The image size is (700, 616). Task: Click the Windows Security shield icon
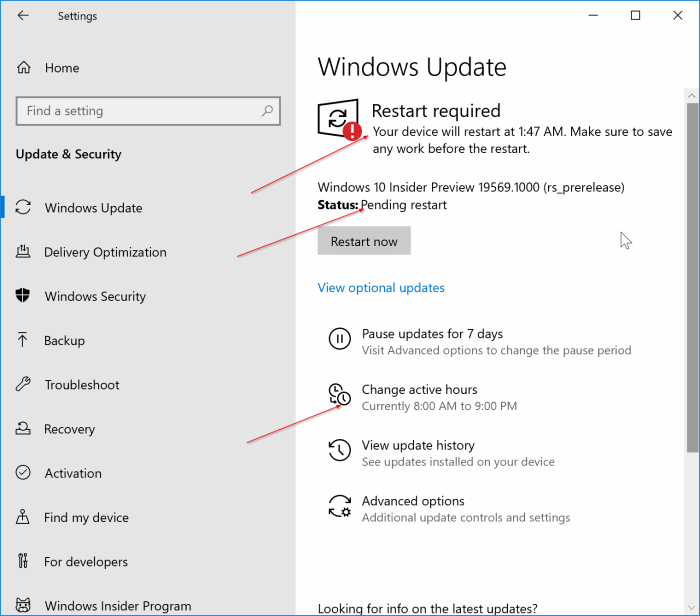tap(23, 296)
